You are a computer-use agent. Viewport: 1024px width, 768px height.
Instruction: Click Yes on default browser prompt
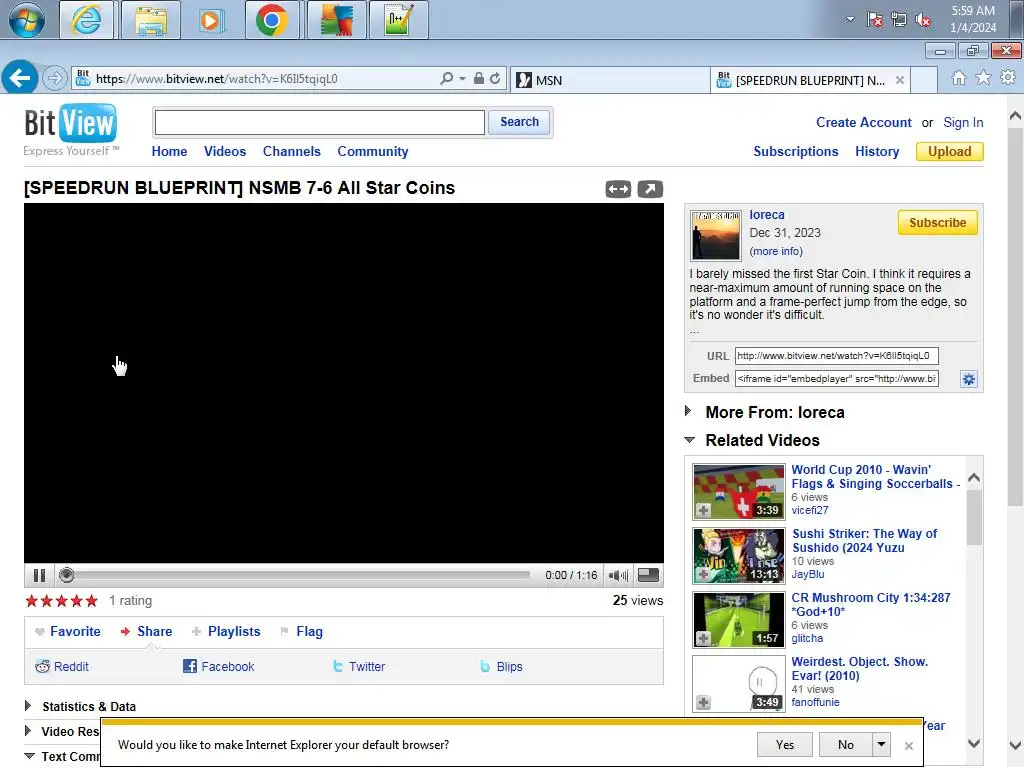click(785, 745)
